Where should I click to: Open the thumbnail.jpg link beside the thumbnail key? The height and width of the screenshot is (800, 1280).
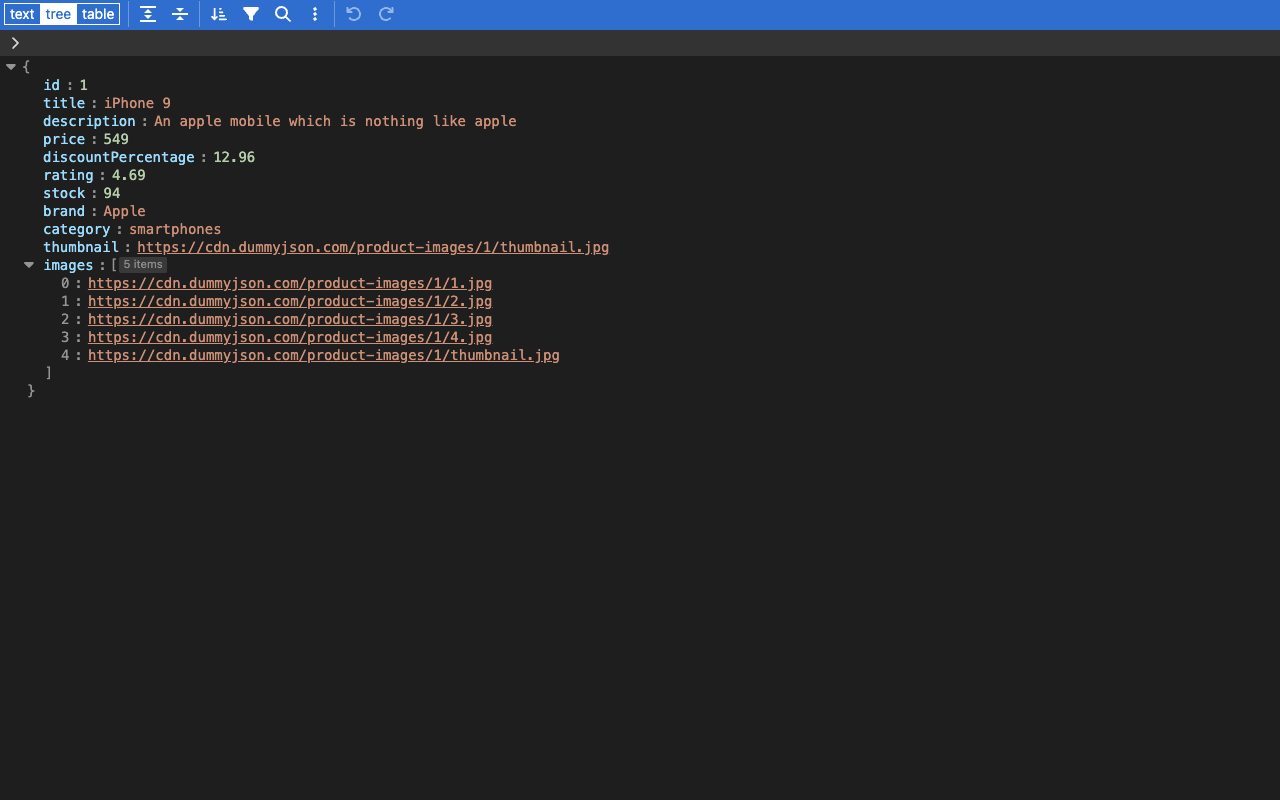click(x=373, y=247)
